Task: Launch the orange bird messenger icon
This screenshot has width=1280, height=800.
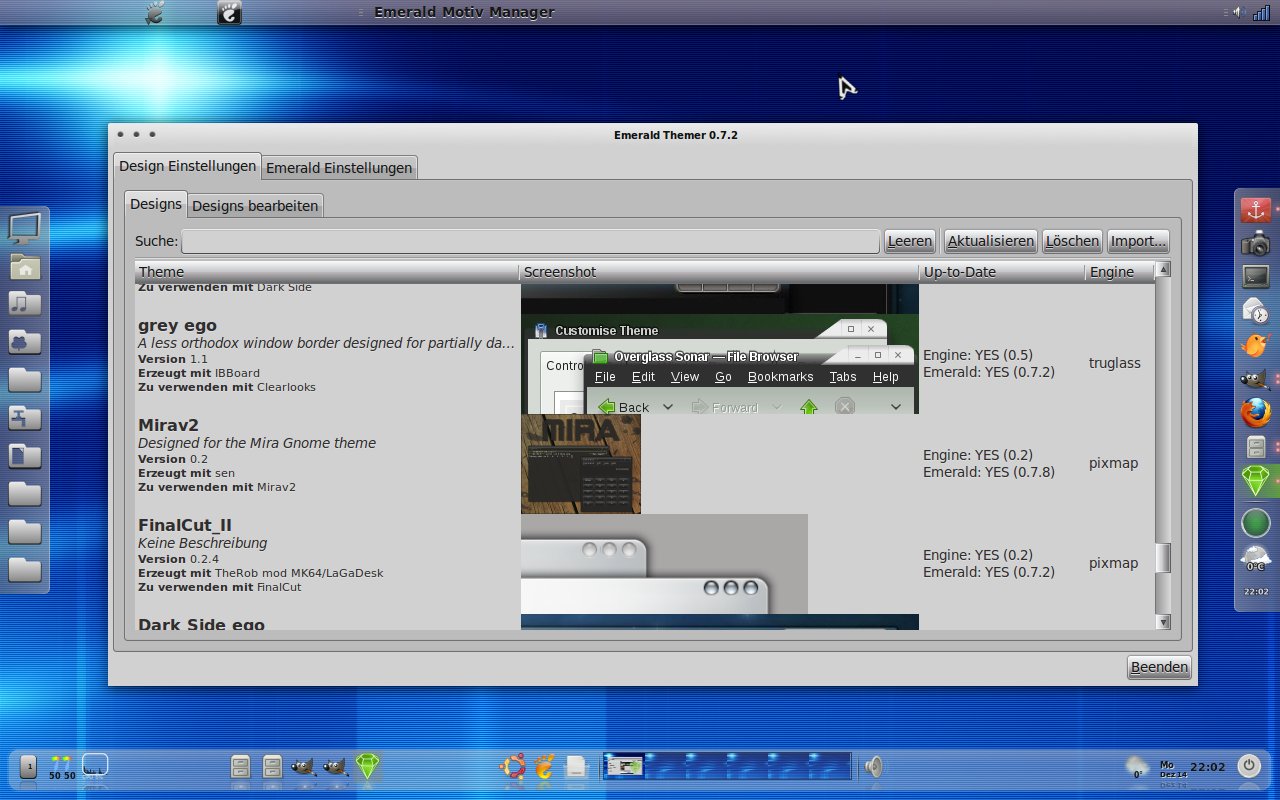Action: coord(1255,345)
